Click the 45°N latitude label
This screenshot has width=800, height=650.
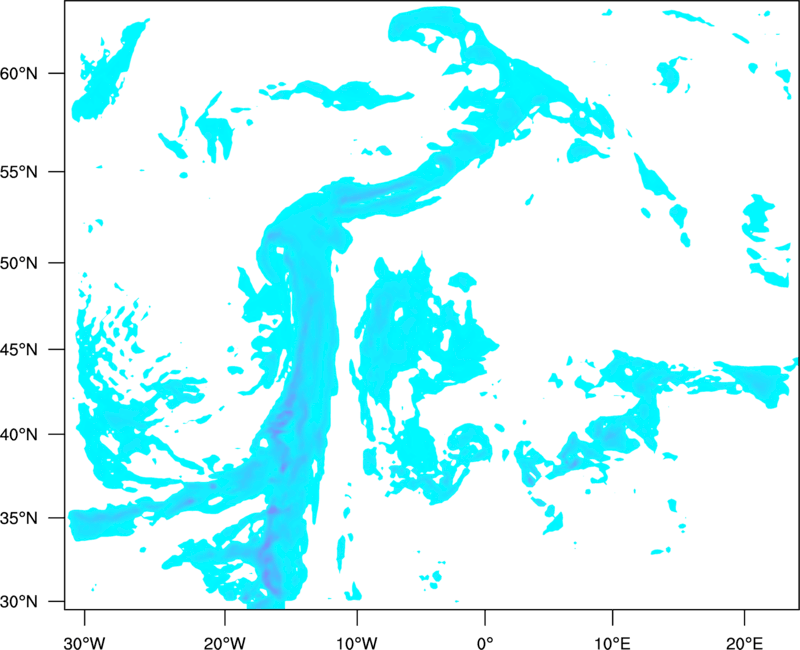(x=19, y=350)
